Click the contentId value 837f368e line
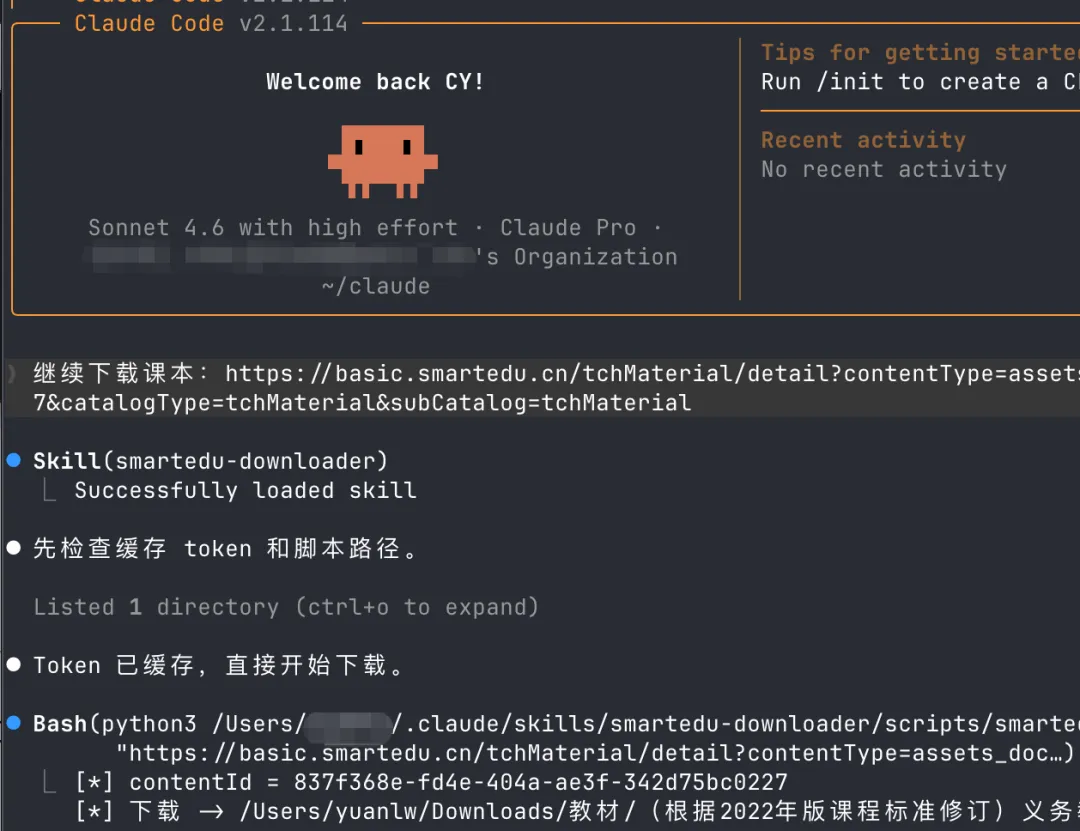The image size is (1080, 831). coord(431,782)
